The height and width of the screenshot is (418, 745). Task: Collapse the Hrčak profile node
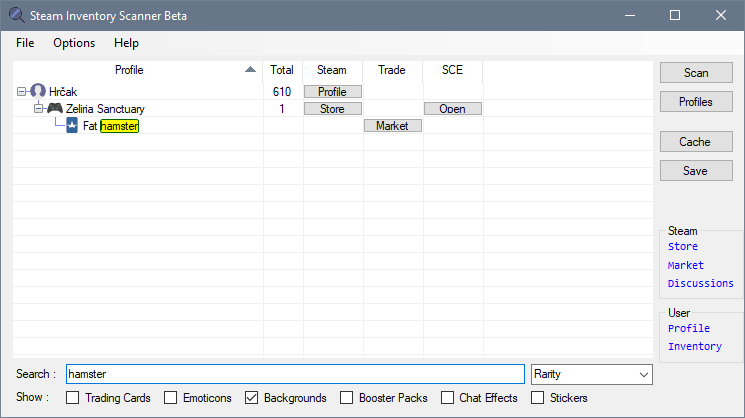click(x=21, y=91)
